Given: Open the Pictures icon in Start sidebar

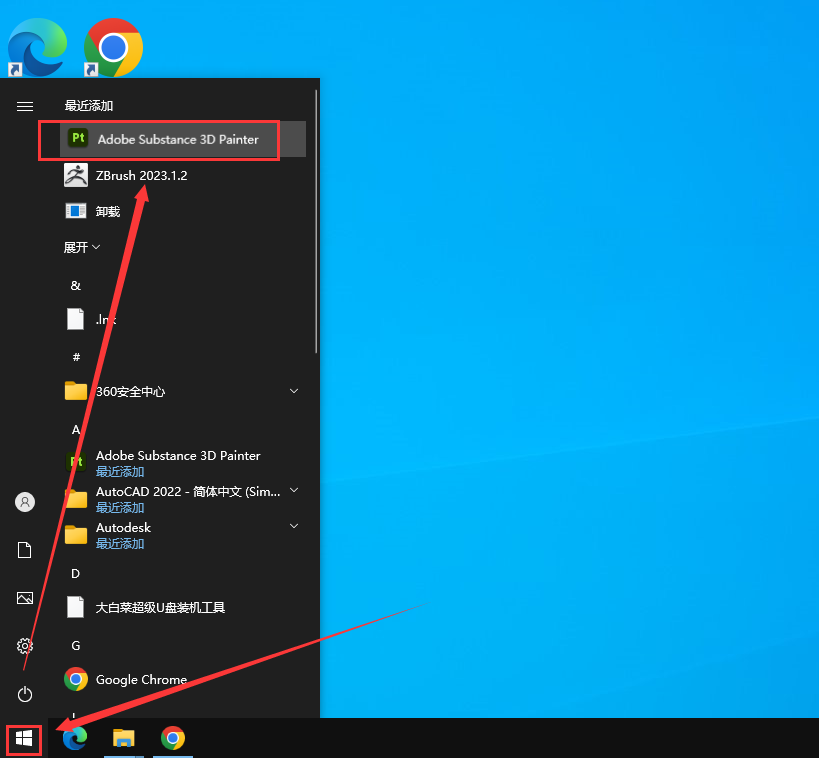Looking at the screenshot, I should (25, 598).
